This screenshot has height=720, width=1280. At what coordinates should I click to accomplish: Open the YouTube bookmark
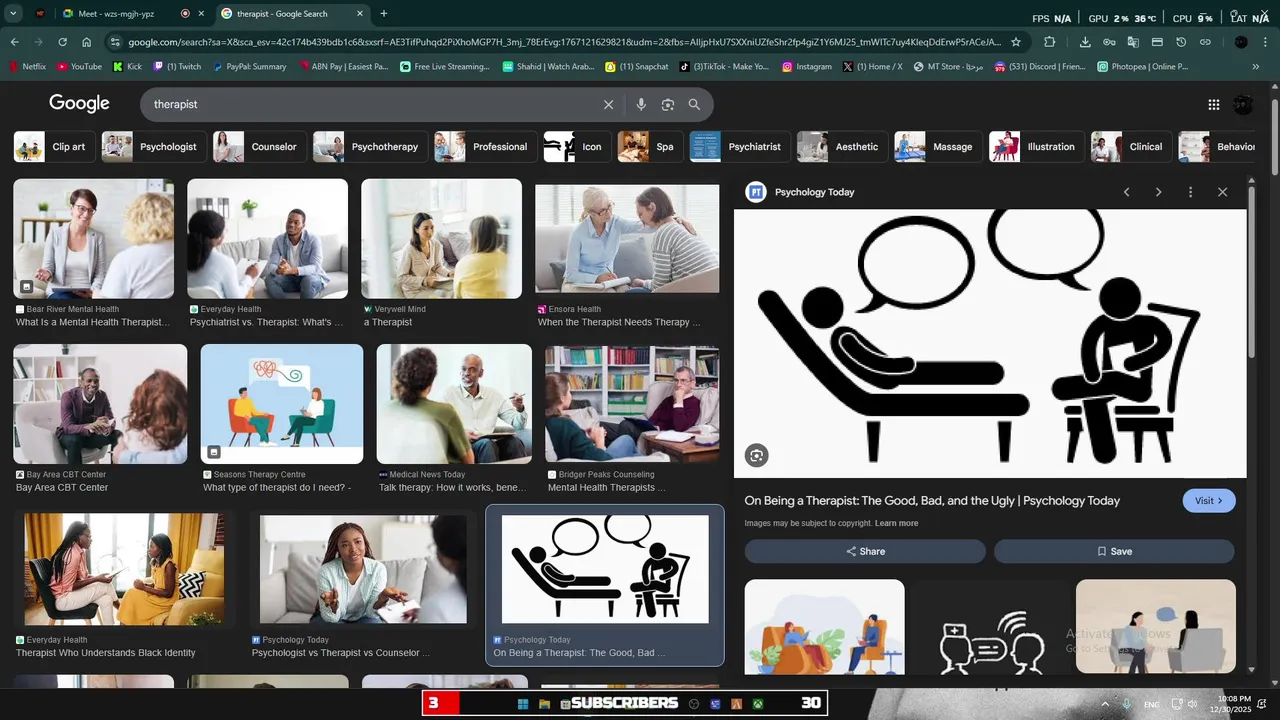point(79,67)
